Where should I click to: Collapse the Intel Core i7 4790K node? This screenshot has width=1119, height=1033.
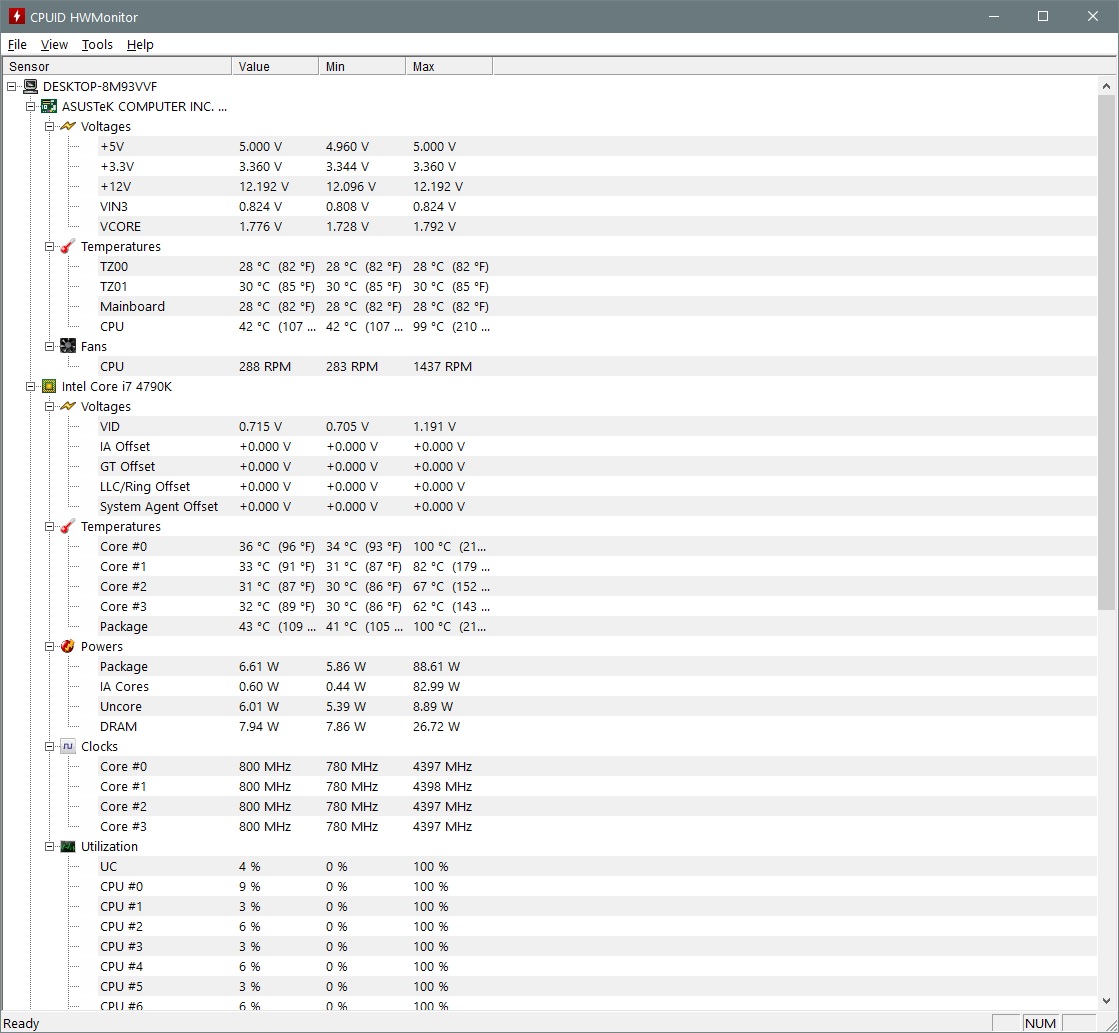31,386
